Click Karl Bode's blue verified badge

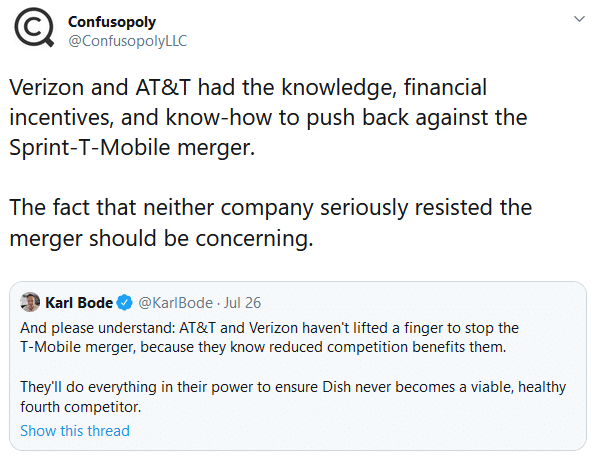point(125,303)
